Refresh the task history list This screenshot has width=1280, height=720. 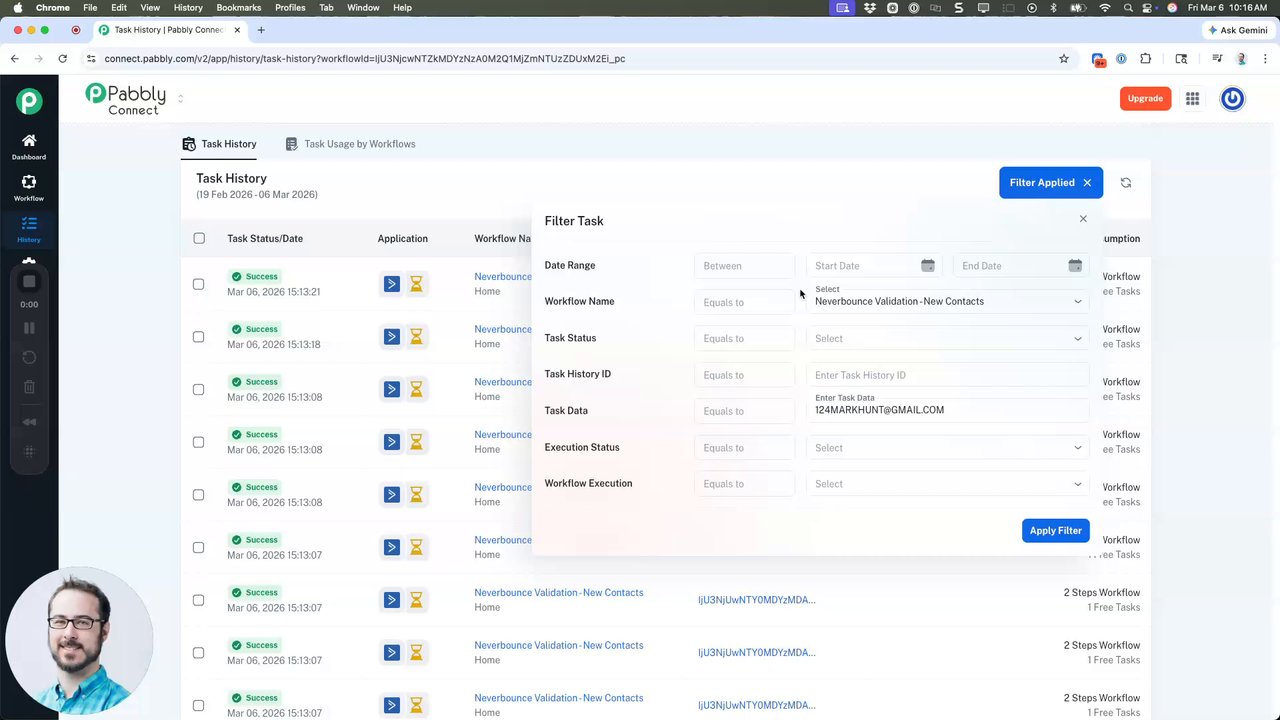[1126, 183]
